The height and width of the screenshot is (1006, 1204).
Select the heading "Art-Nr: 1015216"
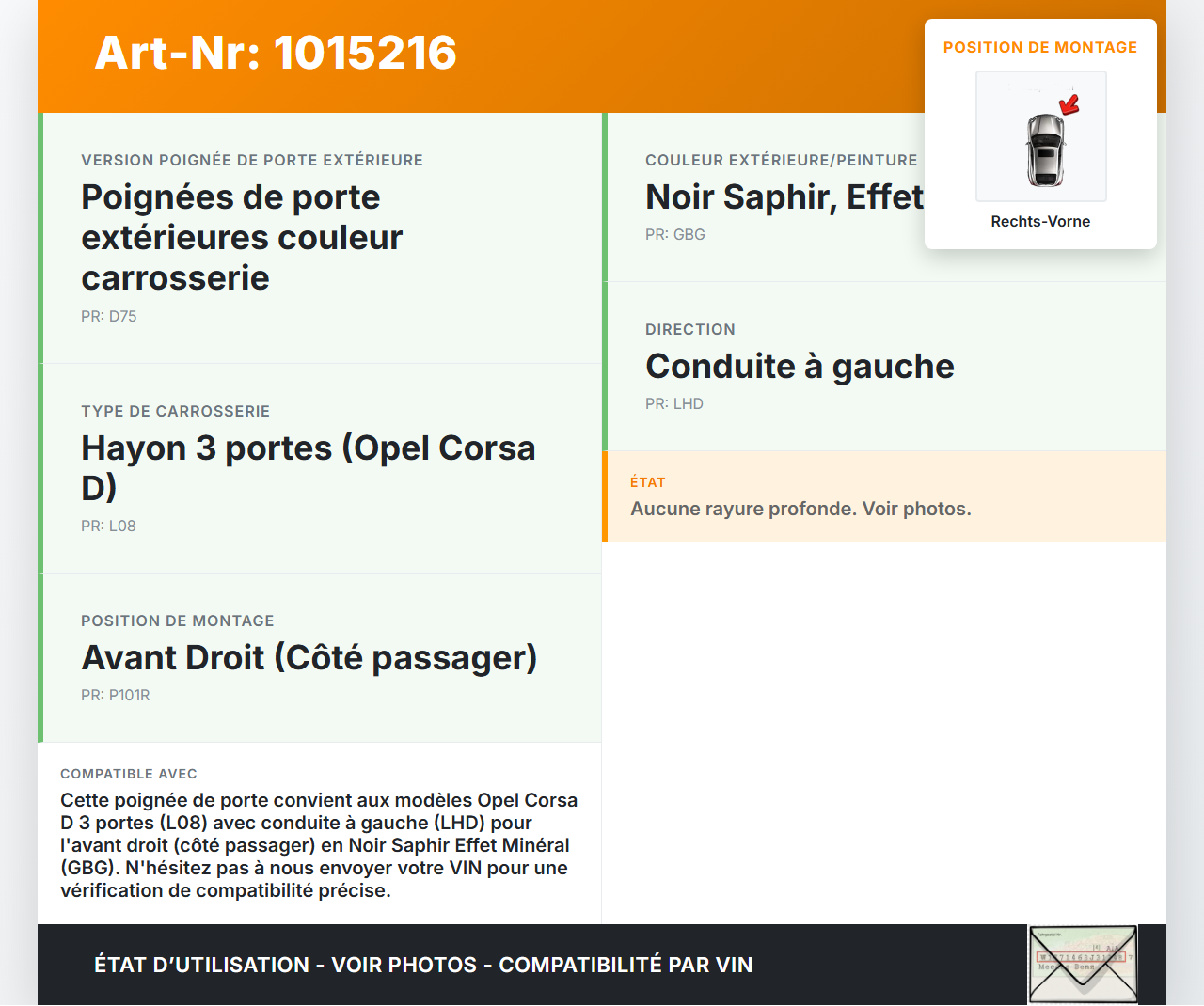coord(276,53)
